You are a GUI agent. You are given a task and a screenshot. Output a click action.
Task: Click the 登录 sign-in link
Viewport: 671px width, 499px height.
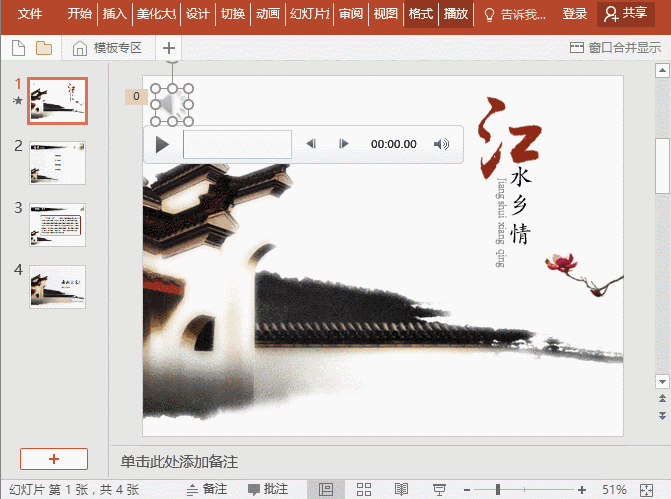tap(574, 14)
